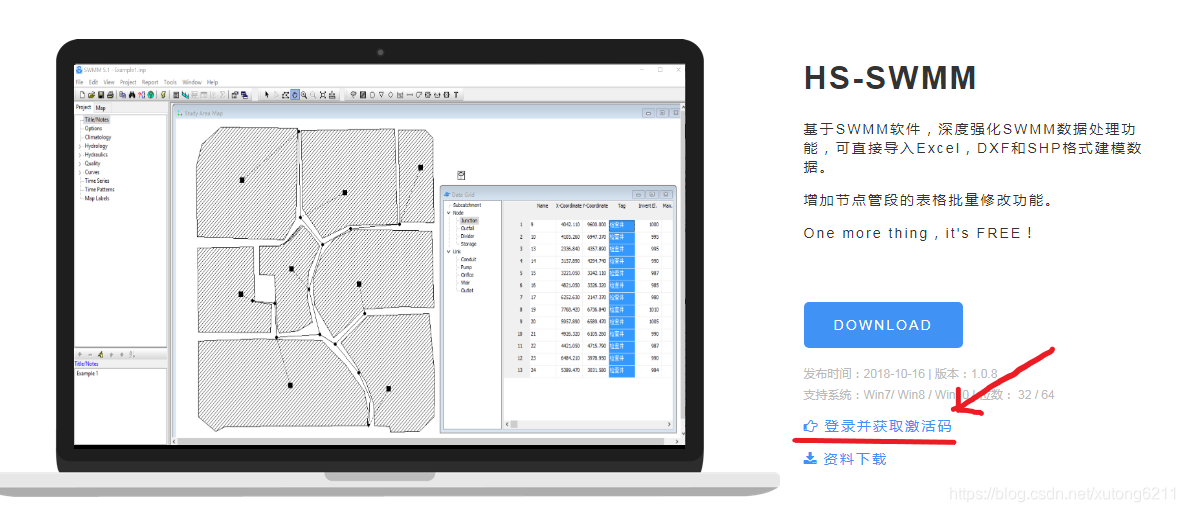Select Time Series in project tree
This screenshot has height=512, width=1185.
tap(97, 181)
